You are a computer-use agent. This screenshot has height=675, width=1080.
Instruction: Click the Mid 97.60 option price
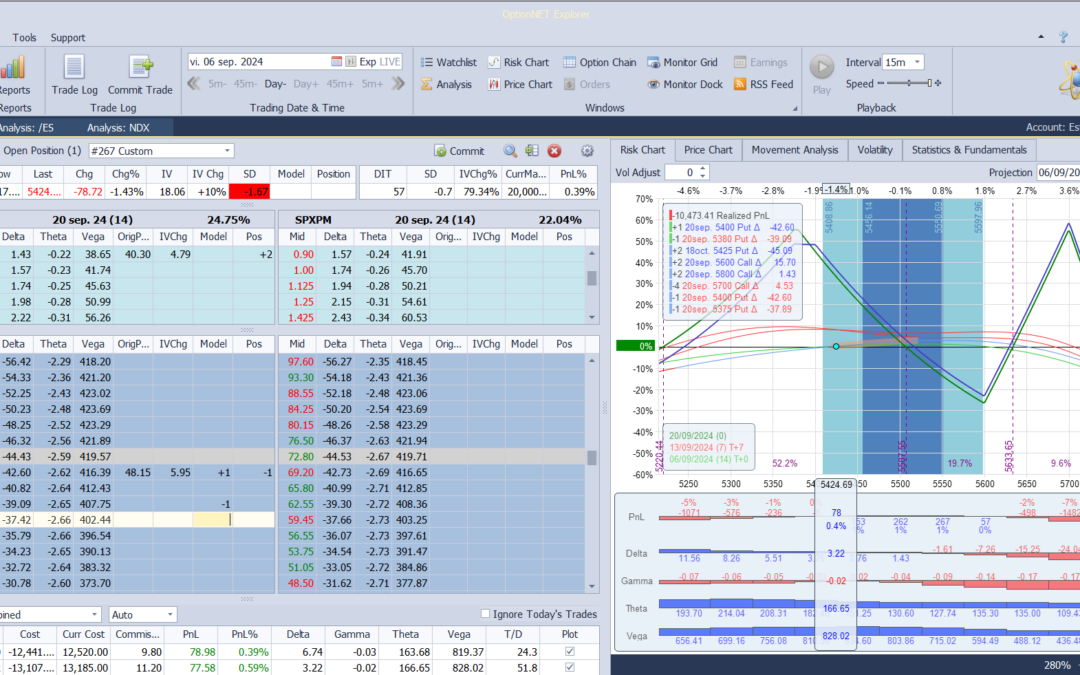pyautogui.click(x=300, y=362)
